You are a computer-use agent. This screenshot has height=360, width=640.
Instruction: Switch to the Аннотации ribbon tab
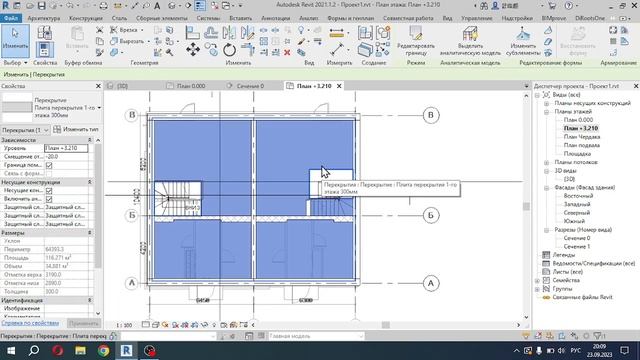[276, 18]
